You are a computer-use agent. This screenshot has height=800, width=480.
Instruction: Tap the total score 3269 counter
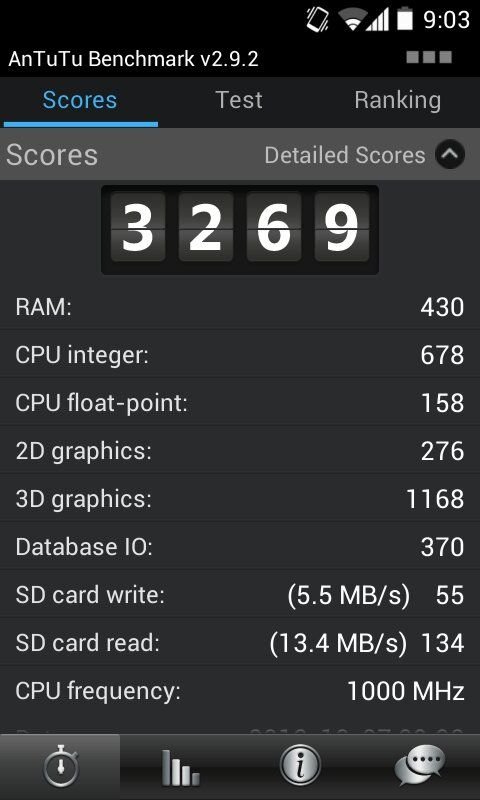240,230
